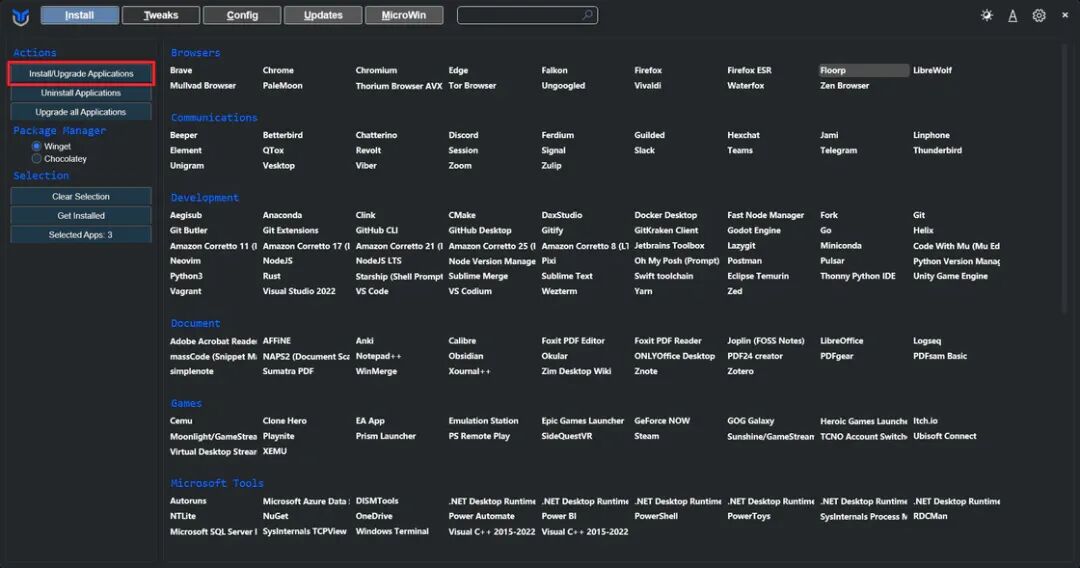Click Selected Apps: 3 button
This screenshot has height=568, width=1080.
[81, 235]
